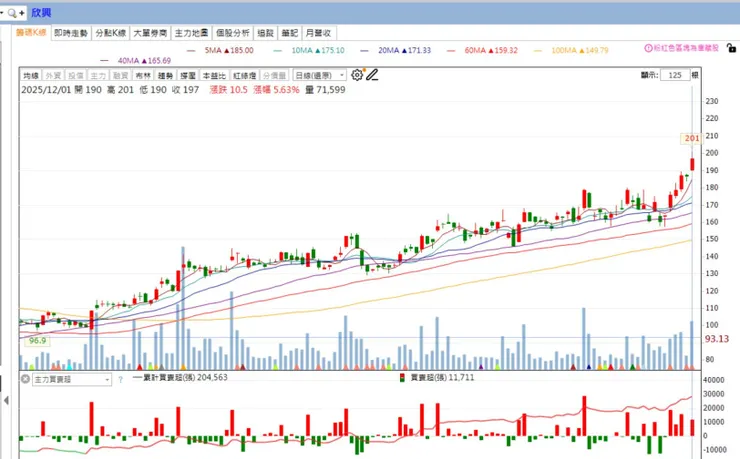Click the left collapse arrow on sidebar
Screen dimensions: 740x459
click(6, 401)
